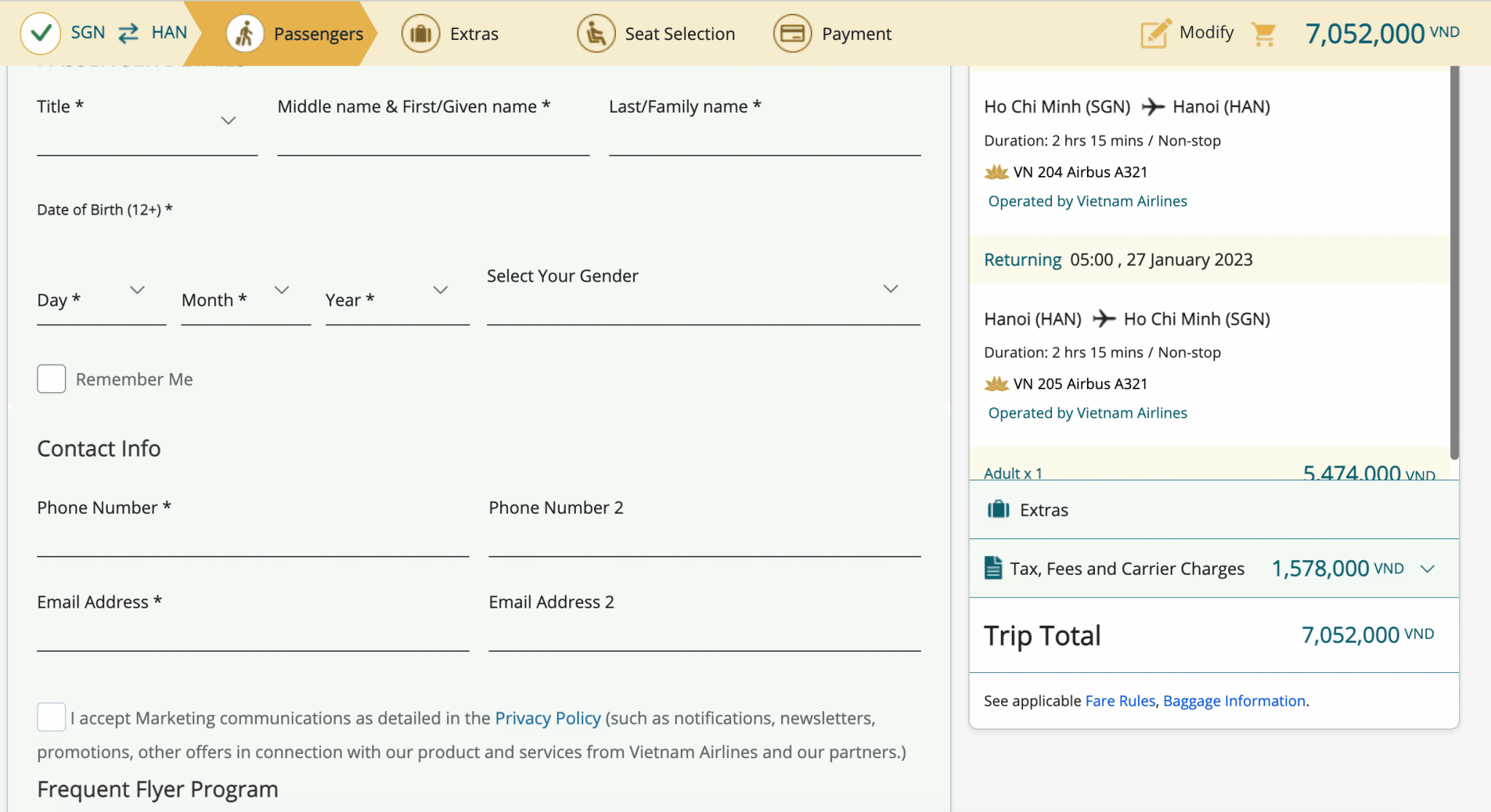Click the Contact Info heading

(99, 448)
